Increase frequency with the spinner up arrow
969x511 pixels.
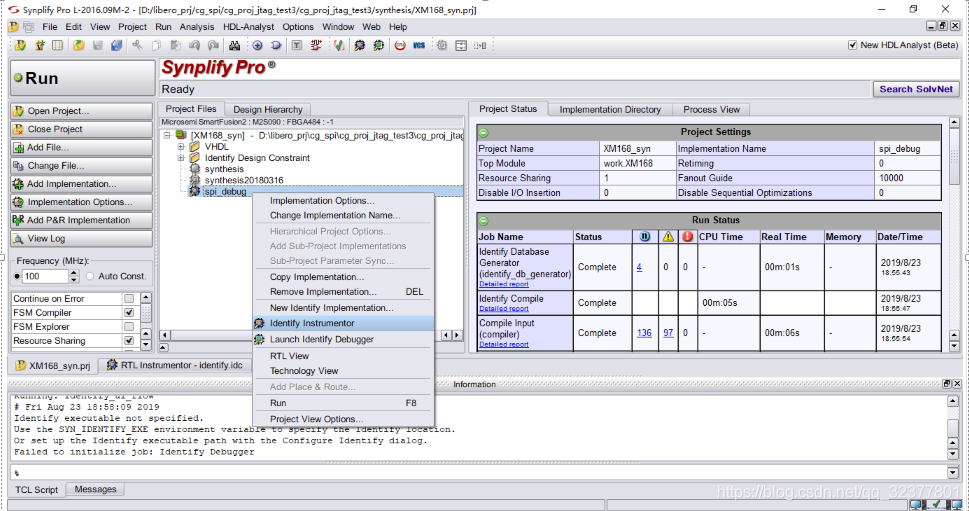pos(74,273)
